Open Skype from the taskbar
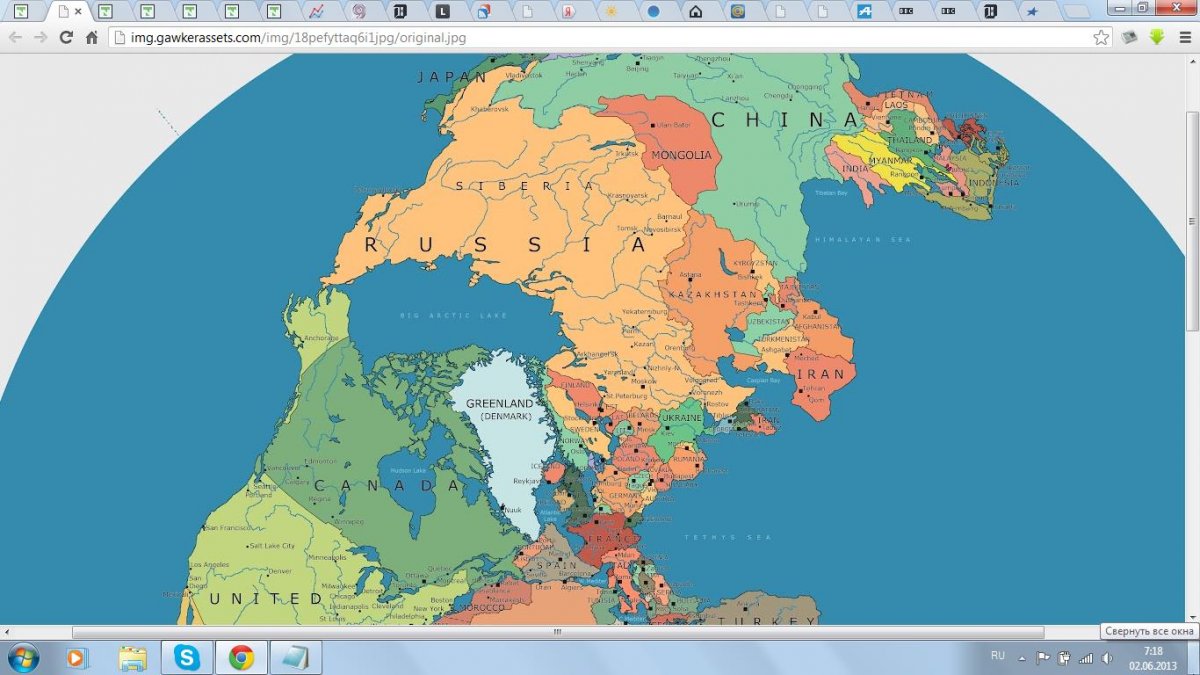This screenshot has width=1200, height=675. [x=187, y=657]
